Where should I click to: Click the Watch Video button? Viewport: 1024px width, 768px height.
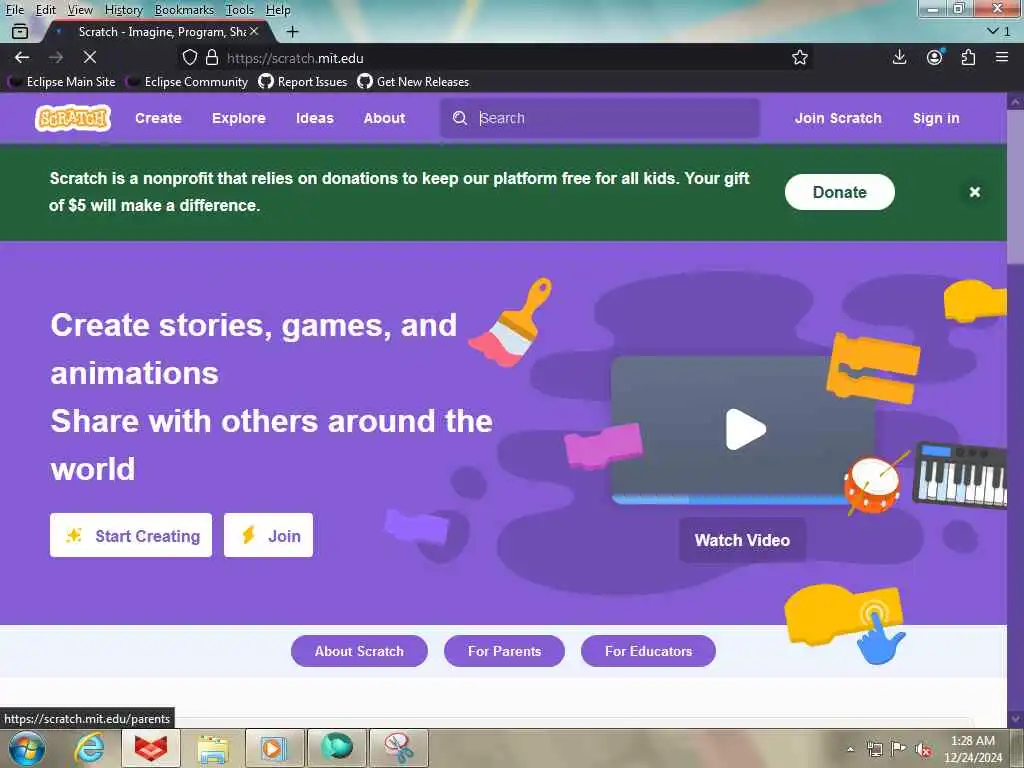(x=743, y=540)
